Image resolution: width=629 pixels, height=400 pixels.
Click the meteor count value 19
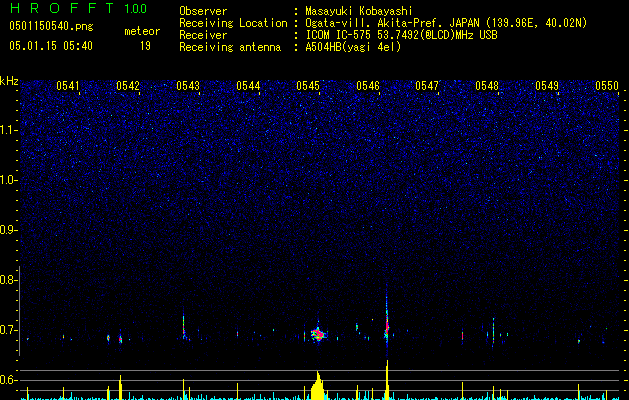click(145, 46)
